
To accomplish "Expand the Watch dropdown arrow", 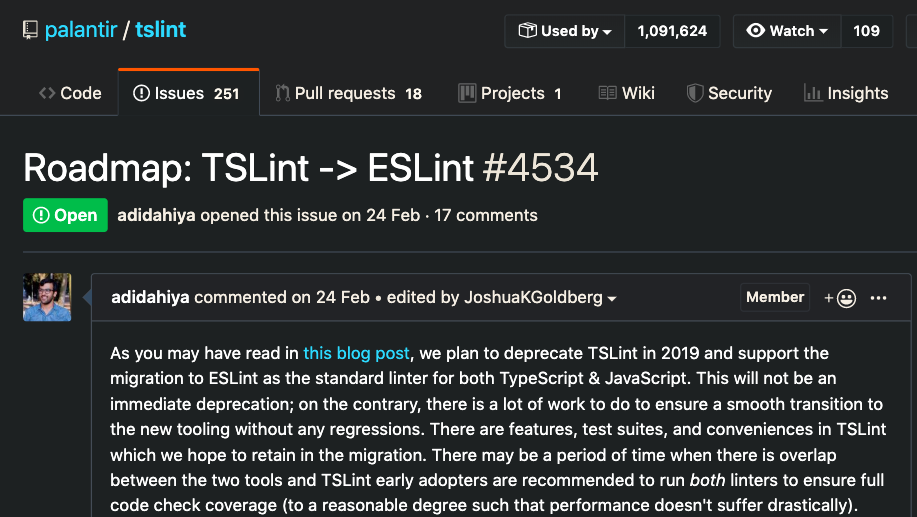I will [x=823, y=31].
